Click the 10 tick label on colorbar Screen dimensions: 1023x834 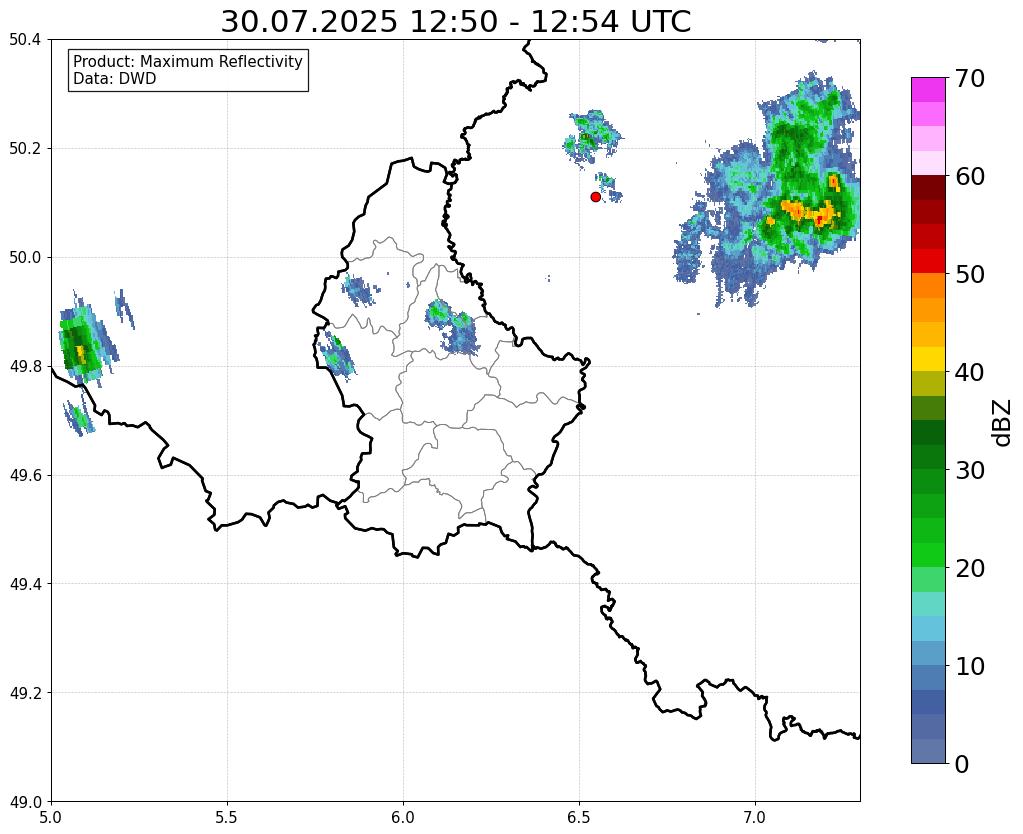pos(970,666)
